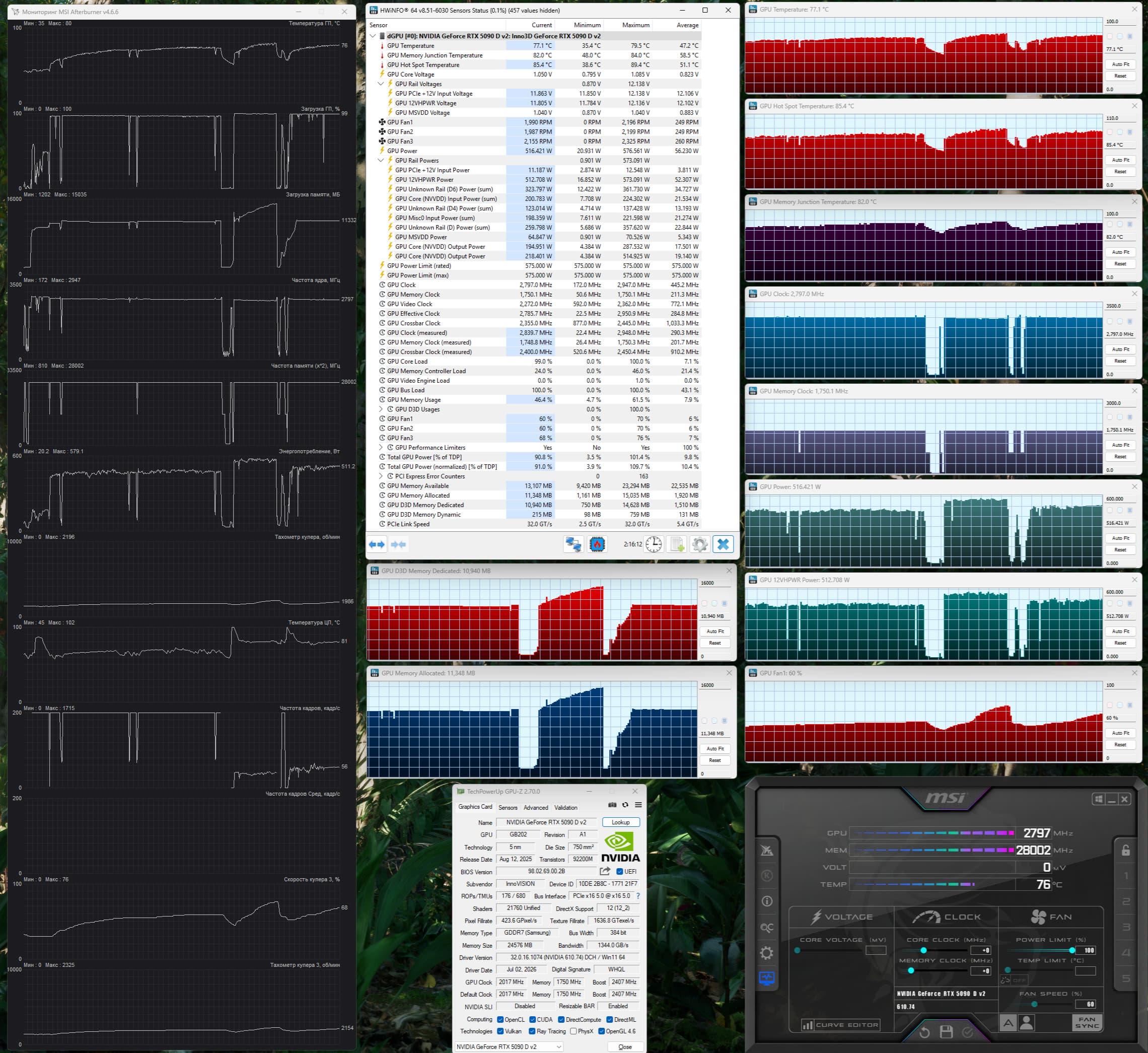Open GPU-Z Validation tab

coord(566,807)
